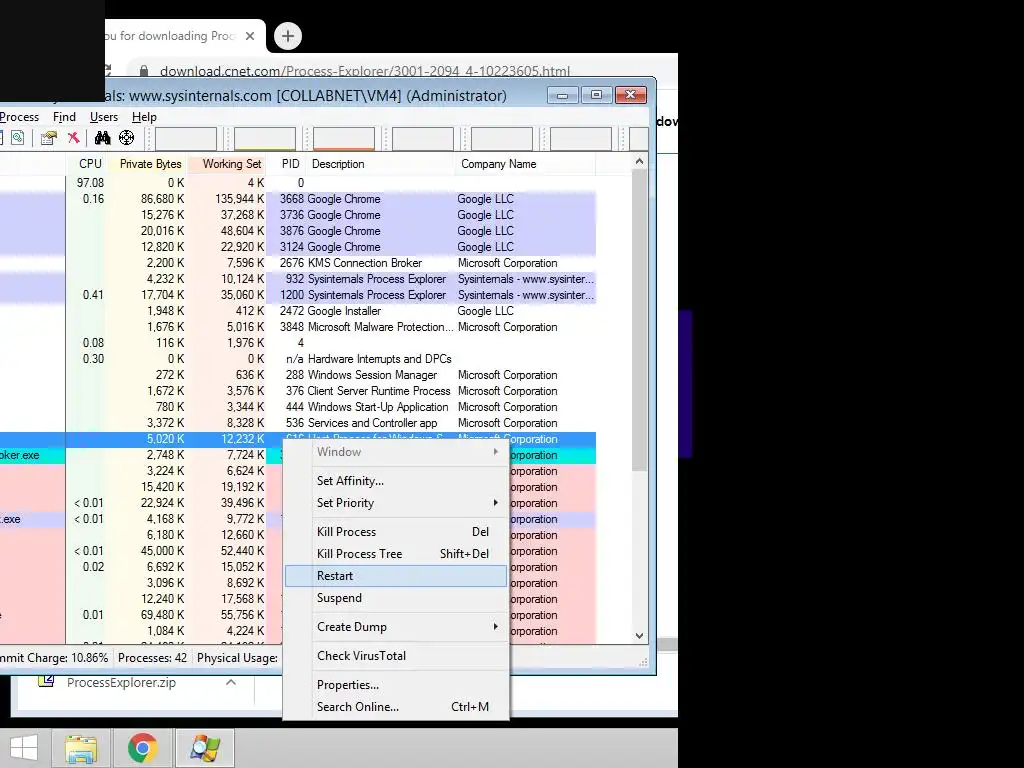Select Kill Process Tree in context menu
Image resolution: width=1024 pixels, height=768 pixels.
[x=396, y=554]
